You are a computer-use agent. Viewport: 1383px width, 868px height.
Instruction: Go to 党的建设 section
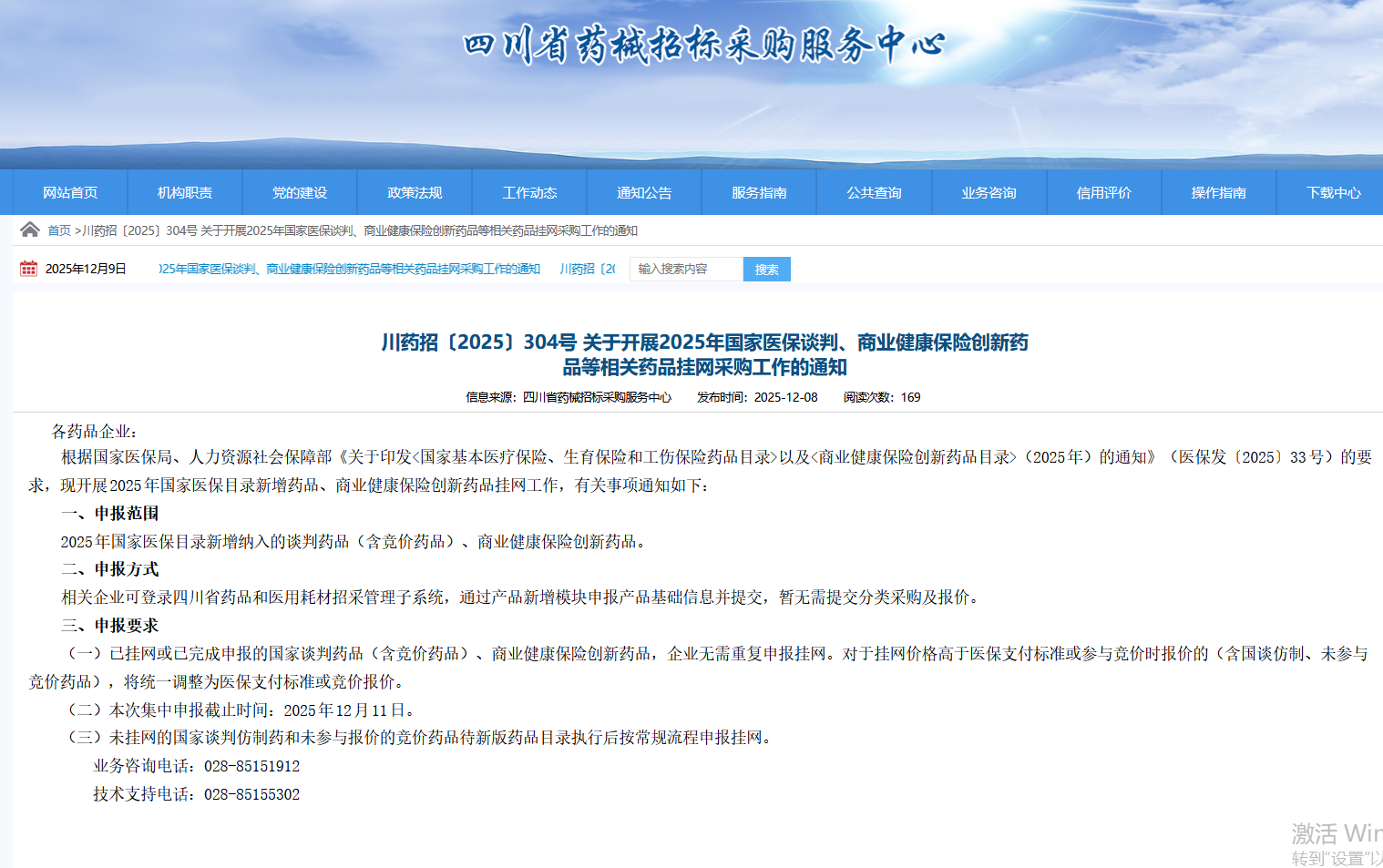(x=300, y=193)
